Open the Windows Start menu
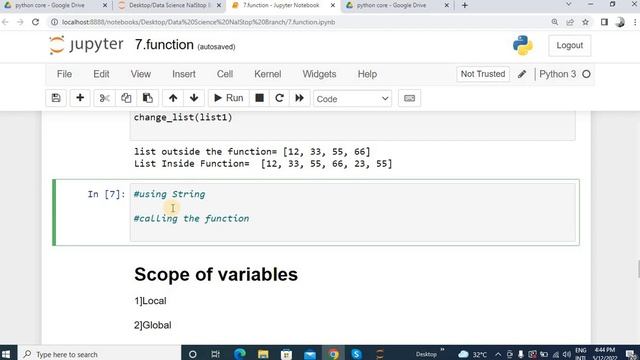The image size is (640, 360). (x=6, y=354)
